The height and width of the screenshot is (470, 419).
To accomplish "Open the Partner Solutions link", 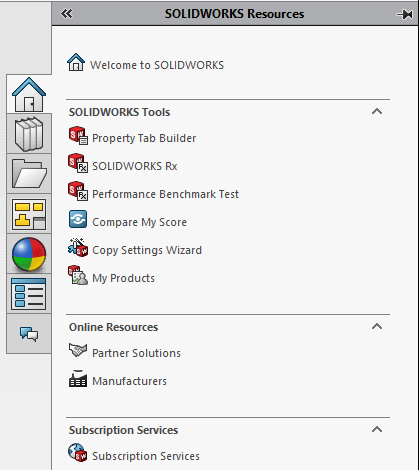I will click(136, 353).
